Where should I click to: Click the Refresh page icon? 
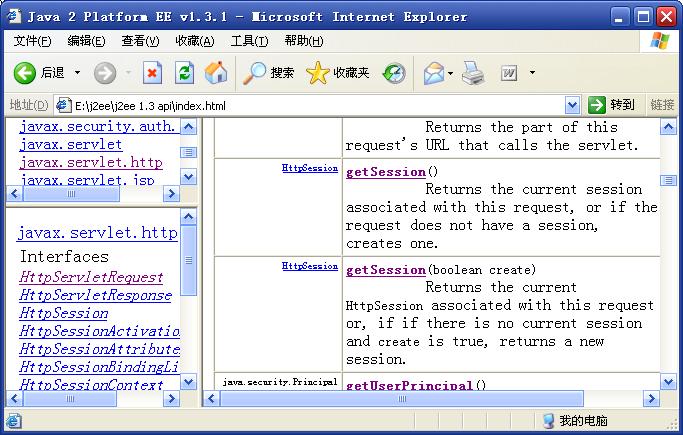[x=184, y=73]
